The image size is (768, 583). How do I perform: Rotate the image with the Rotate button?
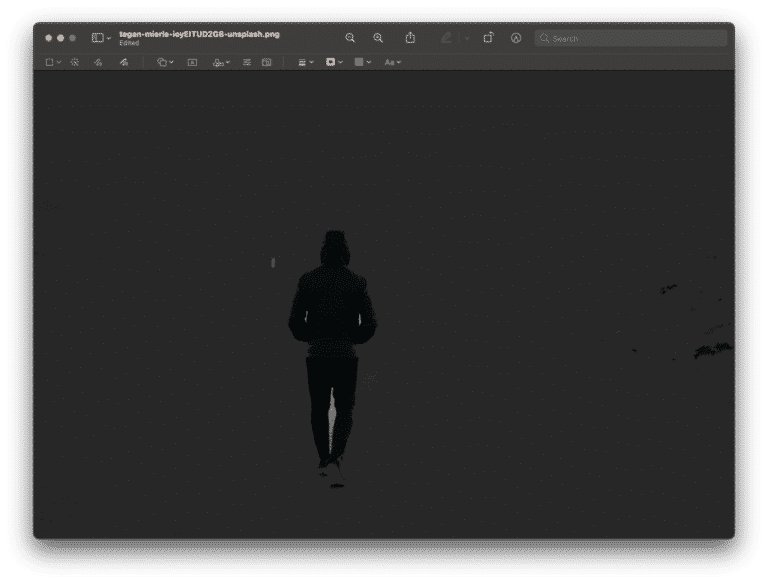[x=488, y=38]
